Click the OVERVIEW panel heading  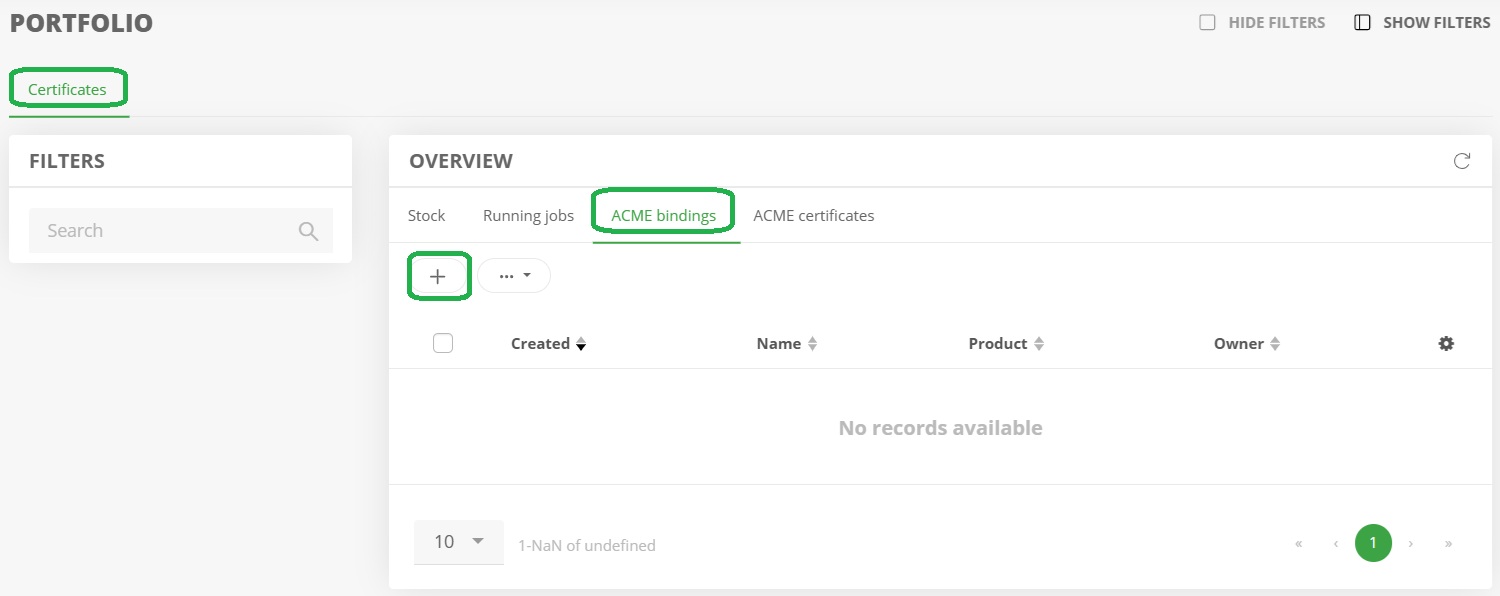point(461,161)
